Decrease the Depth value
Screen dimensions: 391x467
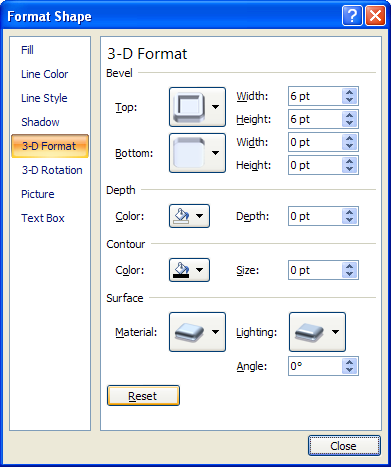(349, 220)
